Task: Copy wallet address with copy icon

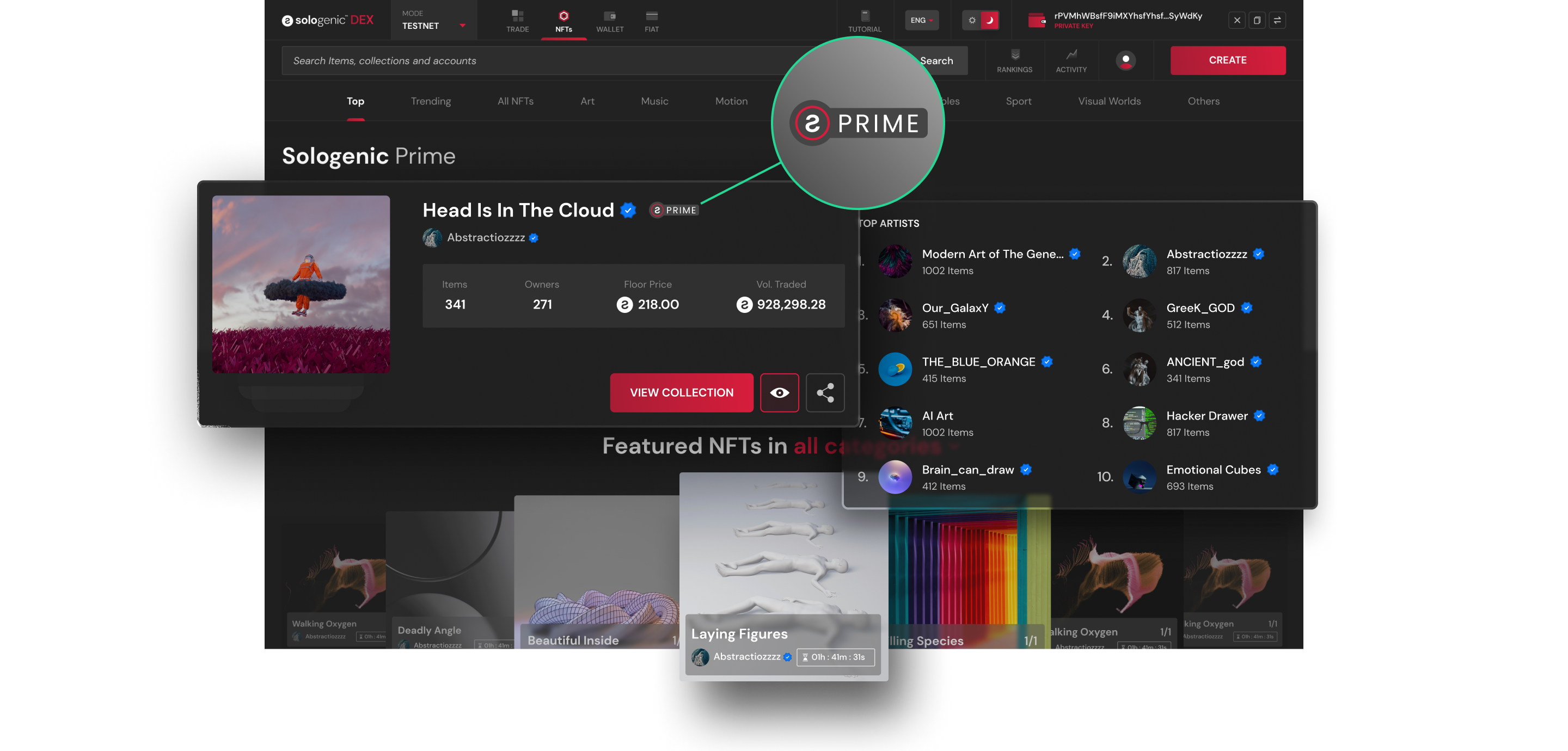Action: (1257, 20)
